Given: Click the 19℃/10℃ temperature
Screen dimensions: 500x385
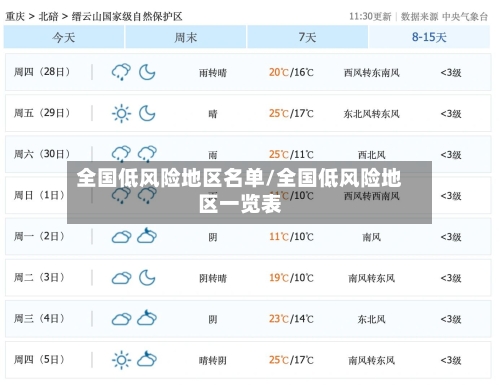Looking at the screenshot, I should point(291,278).
